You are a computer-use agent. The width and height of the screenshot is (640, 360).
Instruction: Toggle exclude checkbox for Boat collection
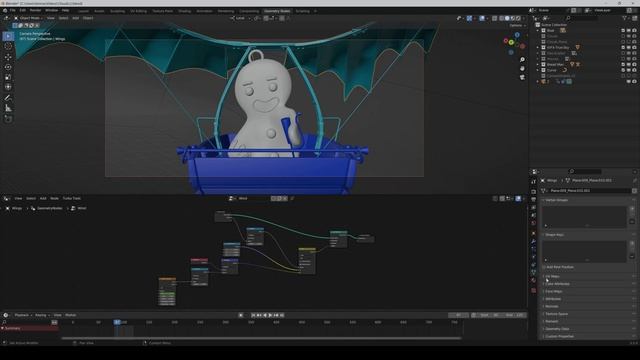point(623,31)
